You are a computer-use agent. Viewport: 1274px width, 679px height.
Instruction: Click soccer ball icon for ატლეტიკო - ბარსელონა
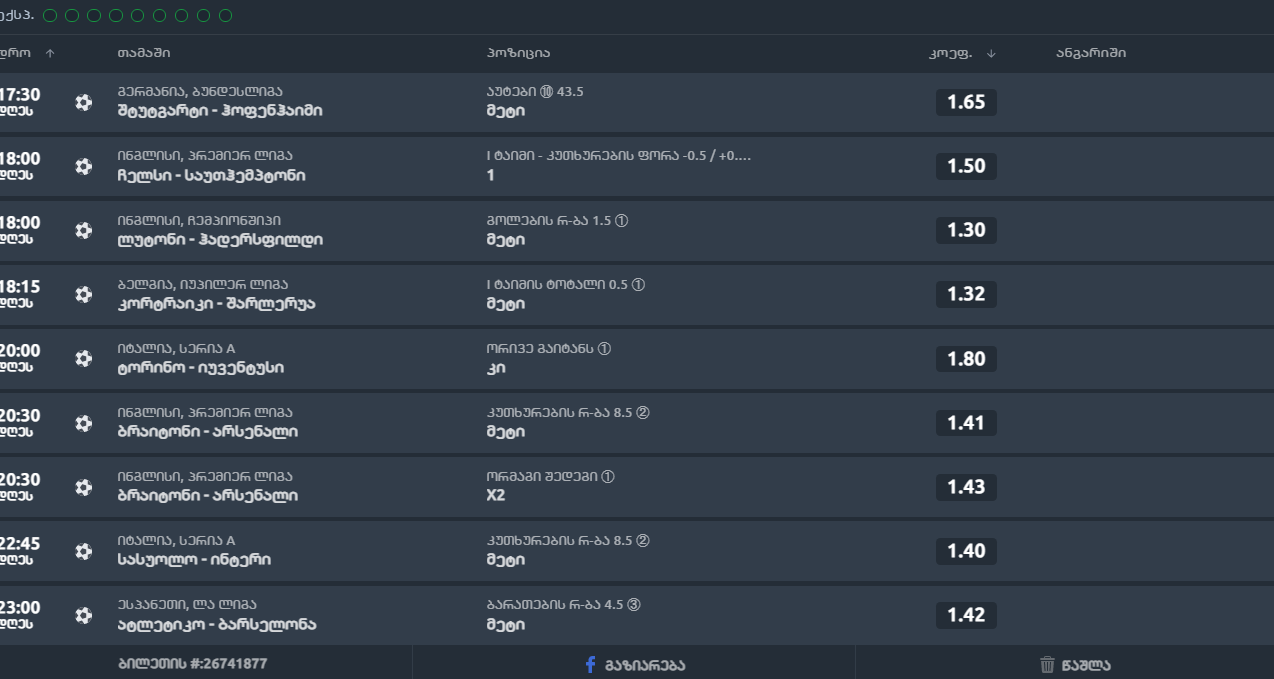click(83, 615)
